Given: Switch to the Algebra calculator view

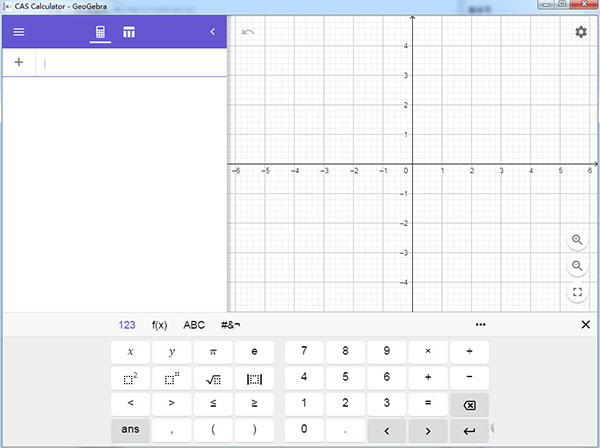Looking at the screenshot, I should [x=100, y=32].
